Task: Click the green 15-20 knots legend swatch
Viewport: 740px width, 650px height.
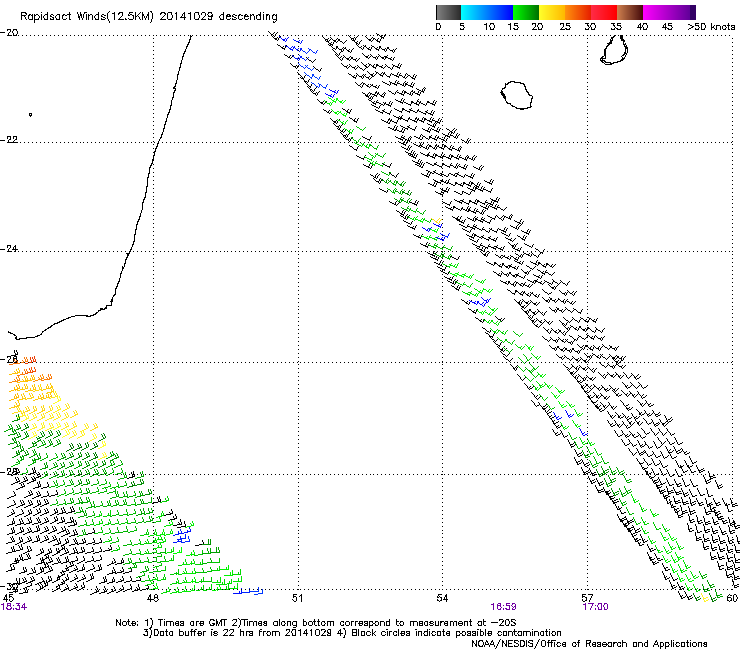Action: (526, 12)
